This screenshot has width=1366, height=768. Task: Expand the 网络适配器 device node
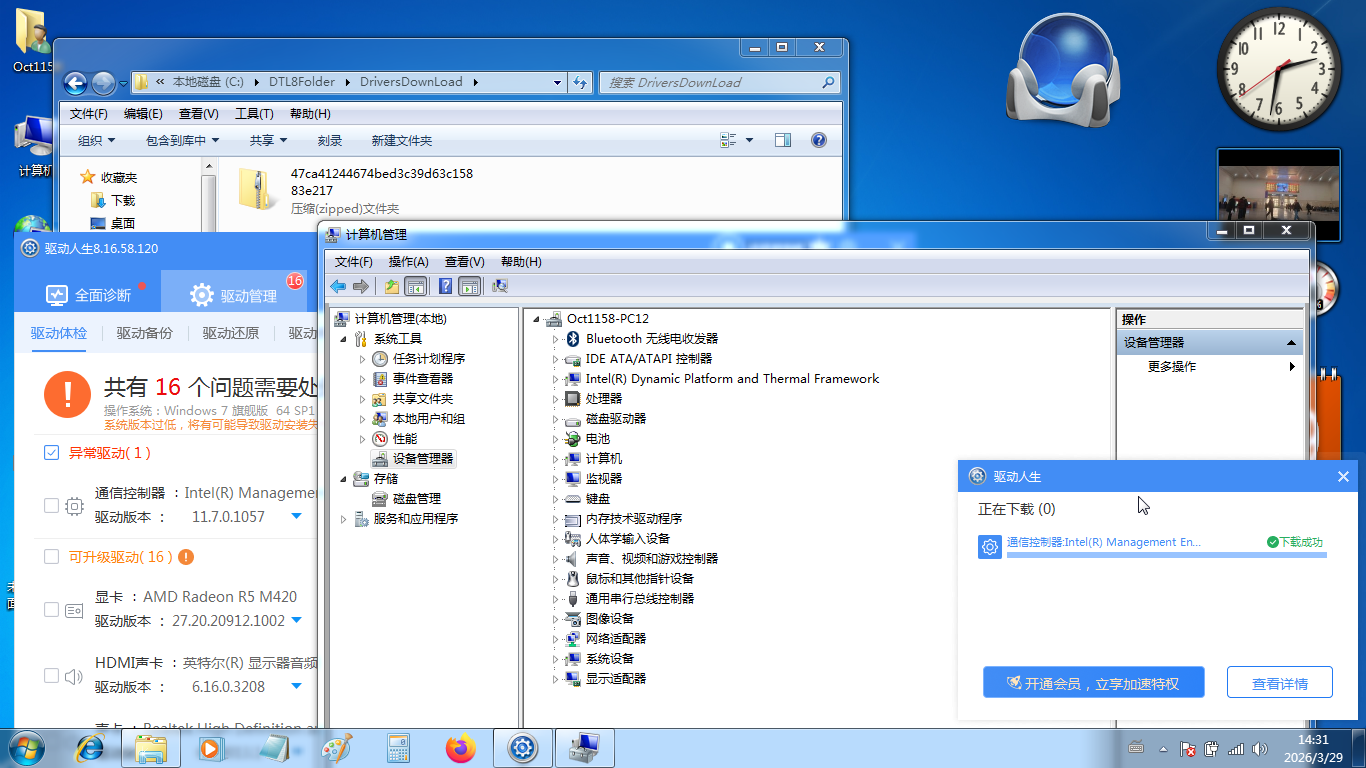[556, 639]
